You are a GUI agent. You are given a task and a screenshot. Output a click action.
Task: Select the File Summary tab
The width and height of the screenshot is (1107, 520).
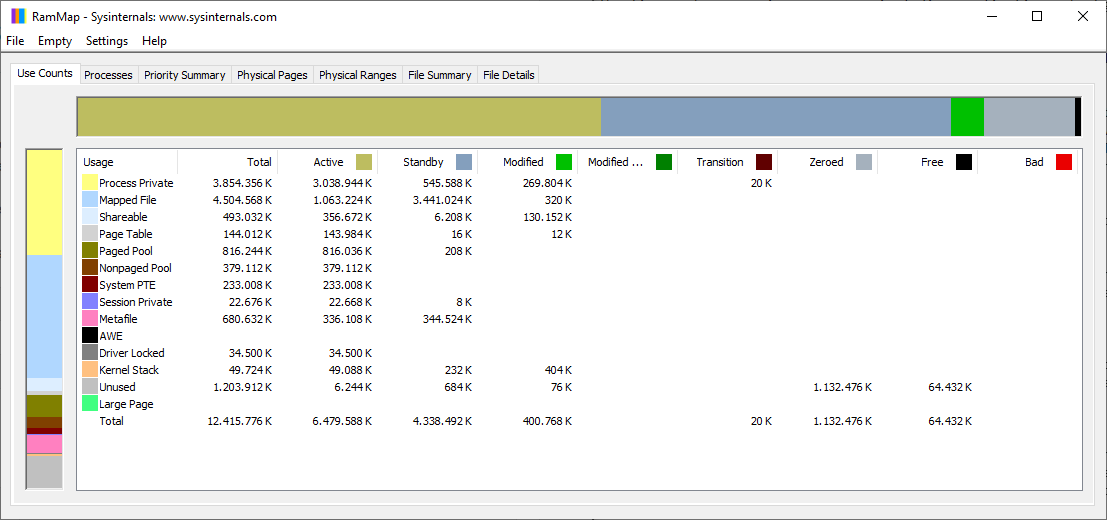439,75
